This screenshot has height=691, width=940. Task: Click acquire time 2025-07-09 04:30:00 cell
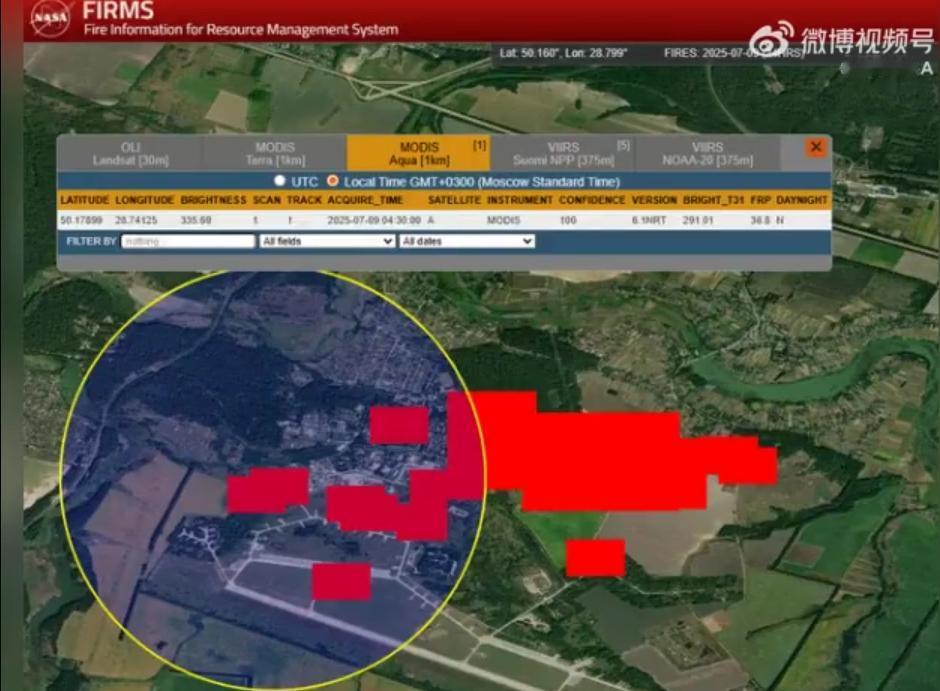[374, 221]
